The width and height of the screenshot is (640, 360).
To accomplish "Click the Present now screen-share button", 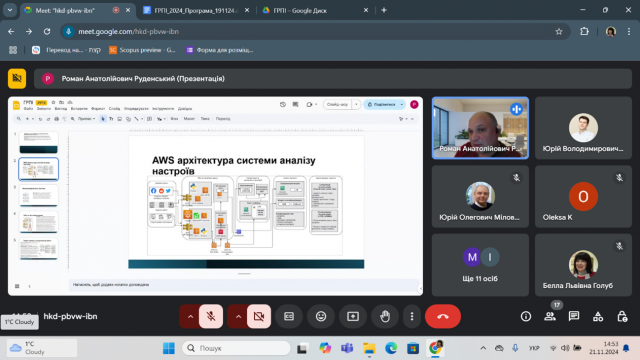I will click(353, 316).
